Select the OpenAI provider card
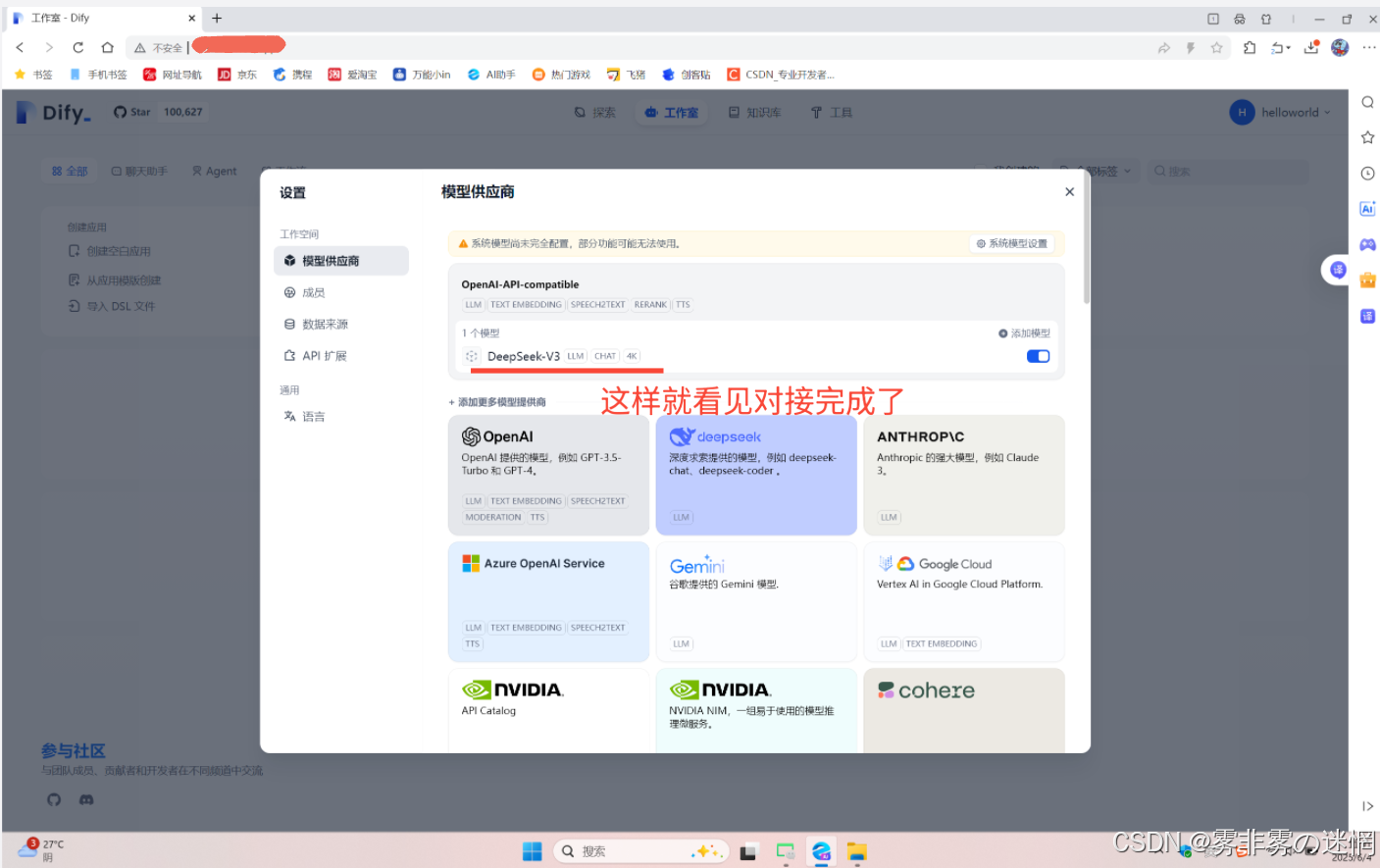This screenshot has width=1380, height=868. click(x=548, y=476)
